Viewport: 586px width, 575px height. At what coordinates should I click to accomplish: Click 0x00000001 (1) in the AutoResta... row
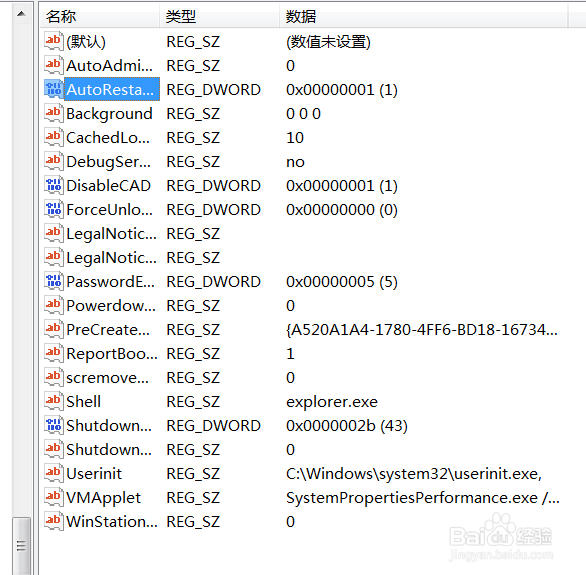[342, 90]
